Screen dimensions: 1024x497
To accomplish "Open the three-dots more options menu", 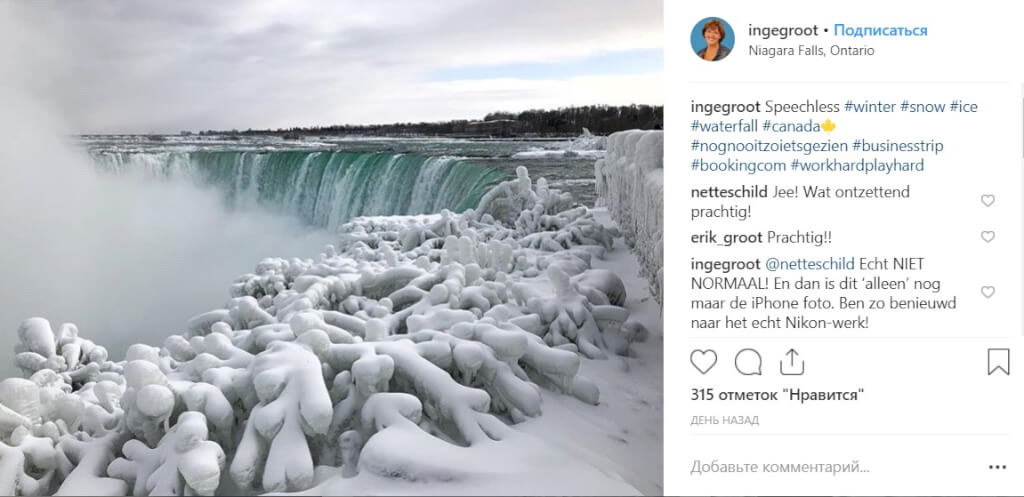I will 997,467.
